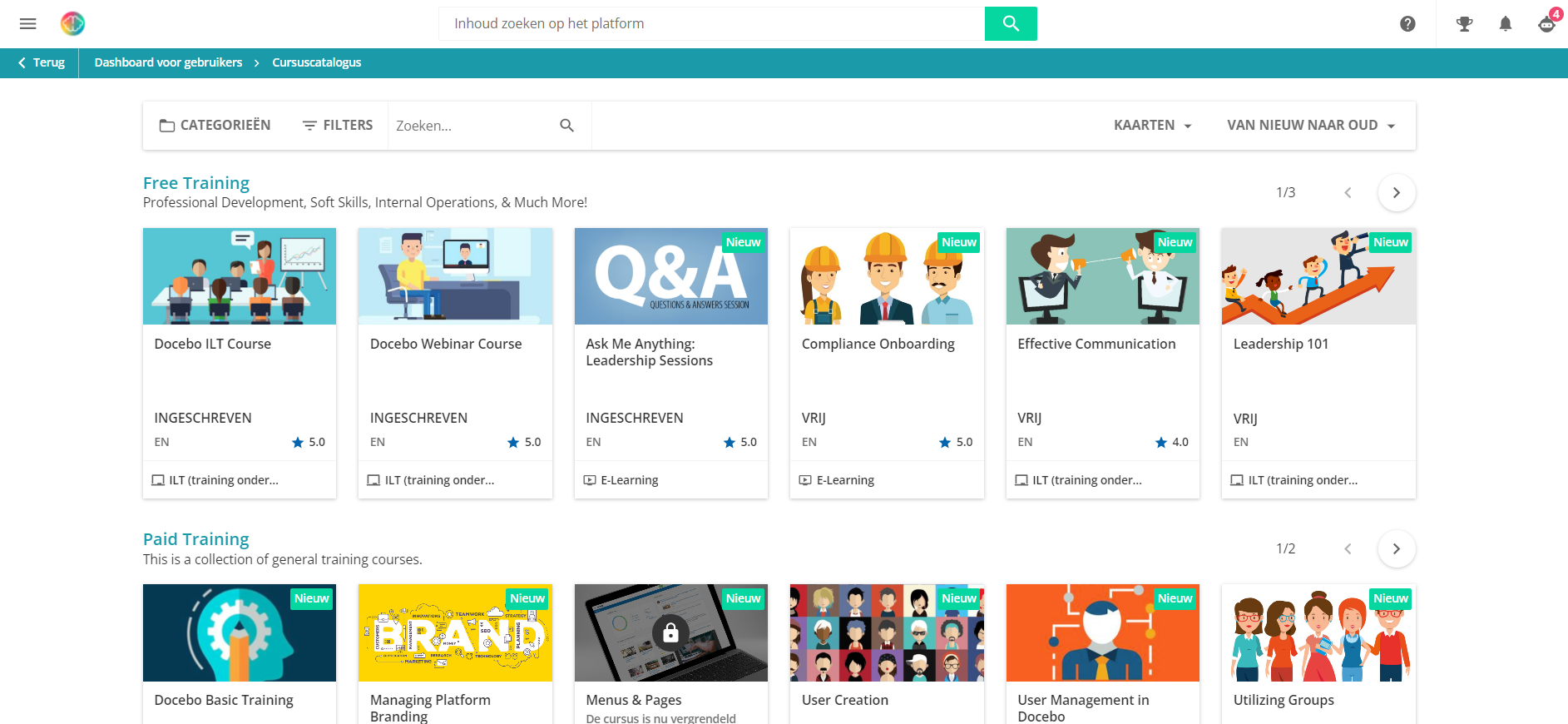This screenshot has width=1568, height=724.
Task: Open the Paid Training catalog heading
Action: [196, 538]
